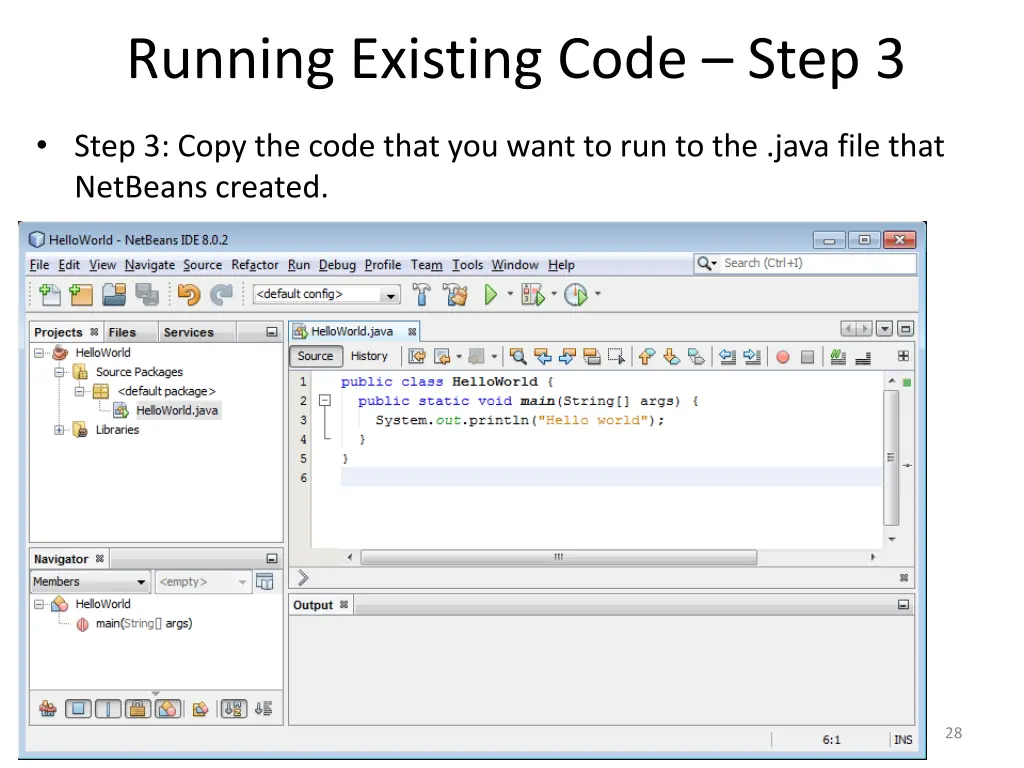The image size is (1024, 768).
Task: Toggle Show Static Members filter in Navigator
Action: pyautogui.click(x=108, y=709)
